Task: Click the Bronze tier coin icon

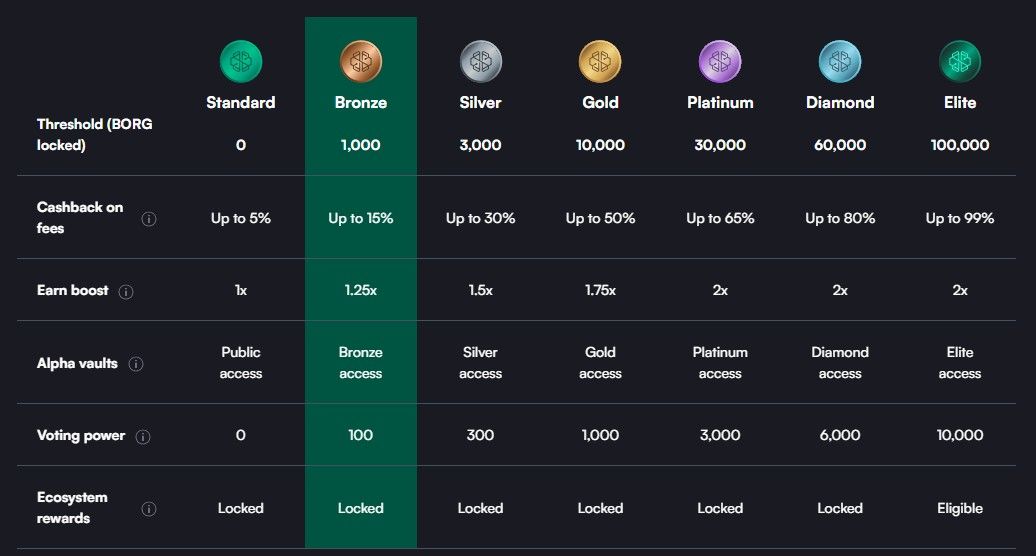Action: tap(360, 62)
